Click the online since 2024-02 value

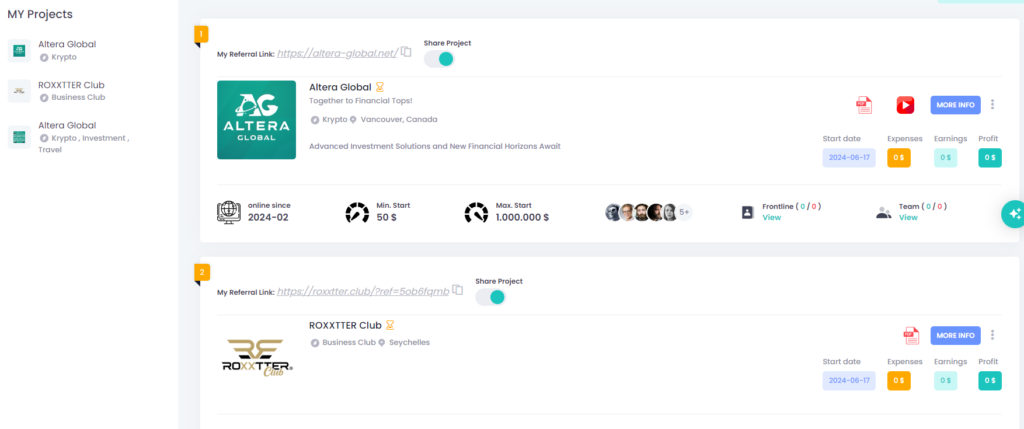point(268,217)
